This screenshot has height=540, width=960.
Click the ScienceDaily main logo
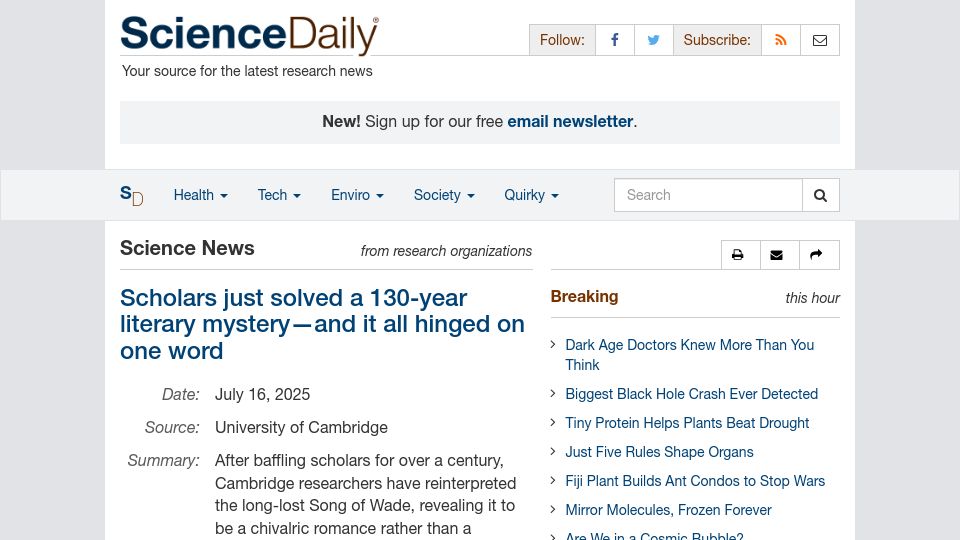(x=249, y=35)
